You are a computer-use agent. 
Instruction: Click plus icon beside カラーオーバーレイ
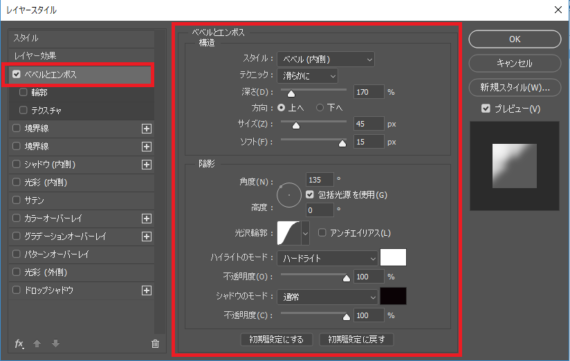click(x=146, y=218)
